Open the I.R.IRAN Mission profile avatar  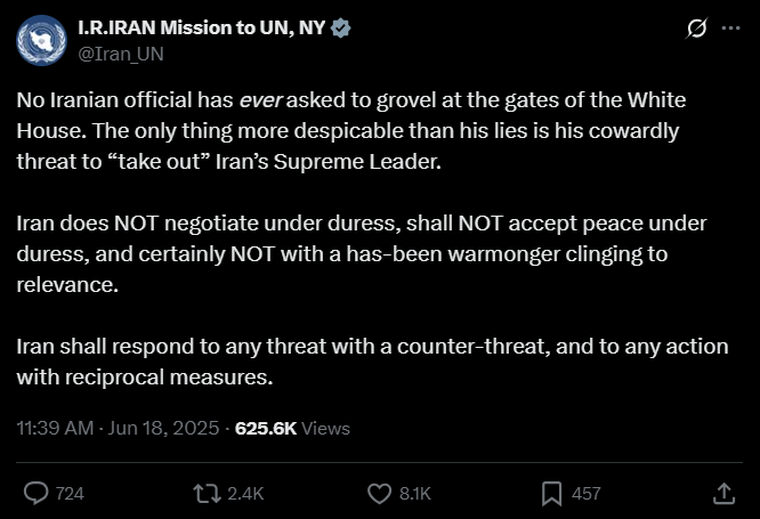pyautogui.click(x=40, y=40)
